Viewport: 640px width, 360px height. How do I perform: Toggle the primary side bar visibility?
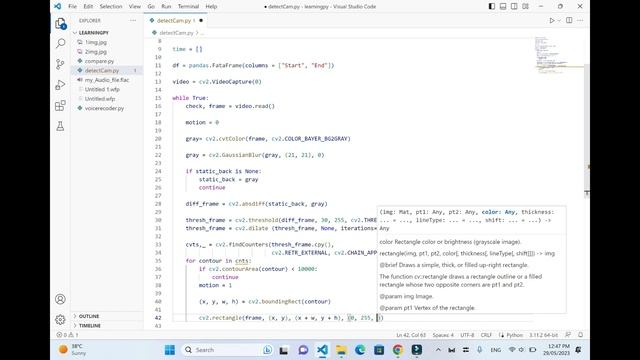492,7
